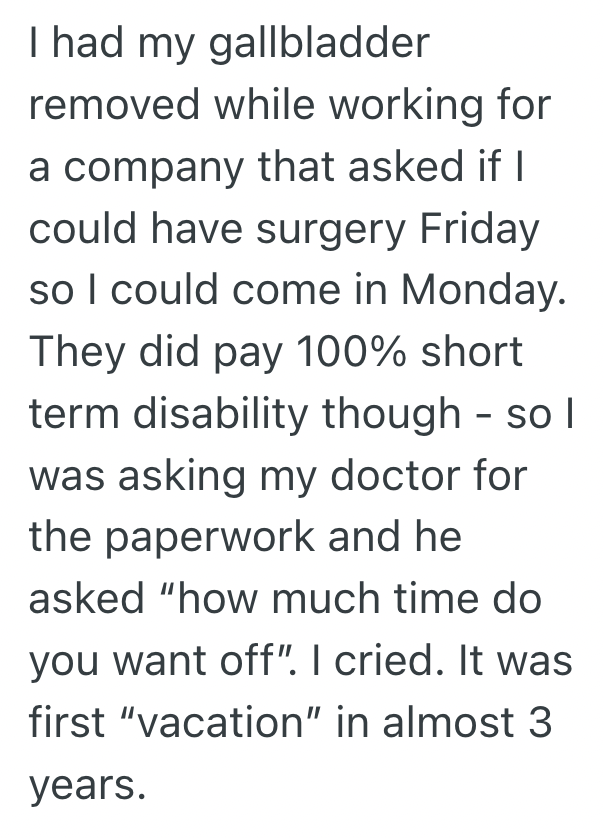This screenshot has height=838, width=604.
Task: Click the number "3" before years
Action: tap(539, 721)
